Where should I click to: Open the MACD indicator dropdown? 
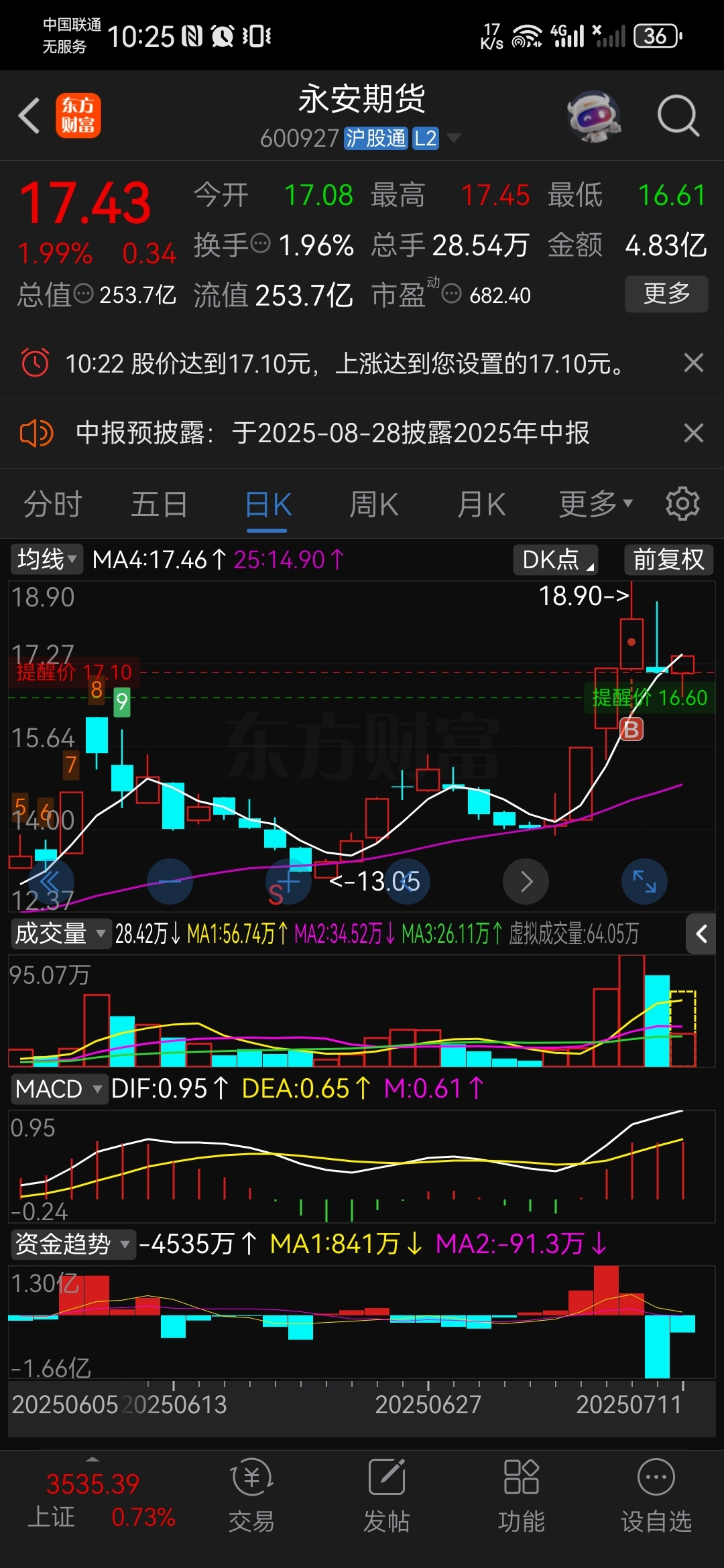[58, 1089]
